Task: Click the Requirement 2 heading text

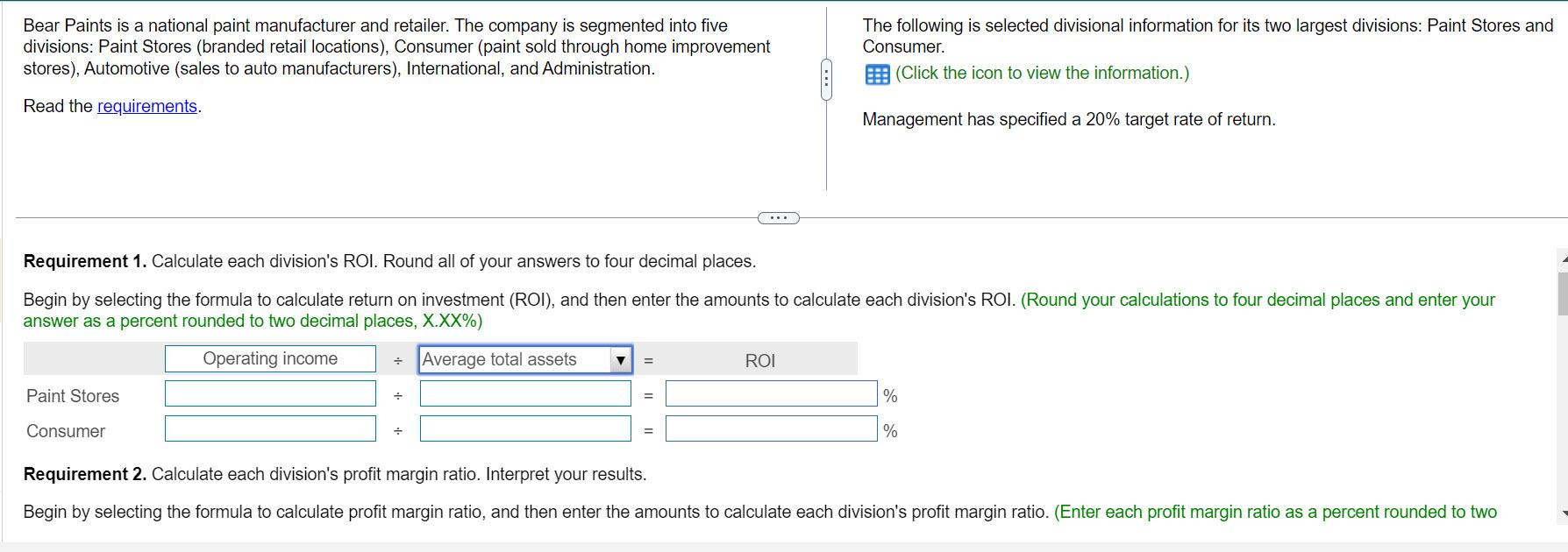Action: click(85, 474)
